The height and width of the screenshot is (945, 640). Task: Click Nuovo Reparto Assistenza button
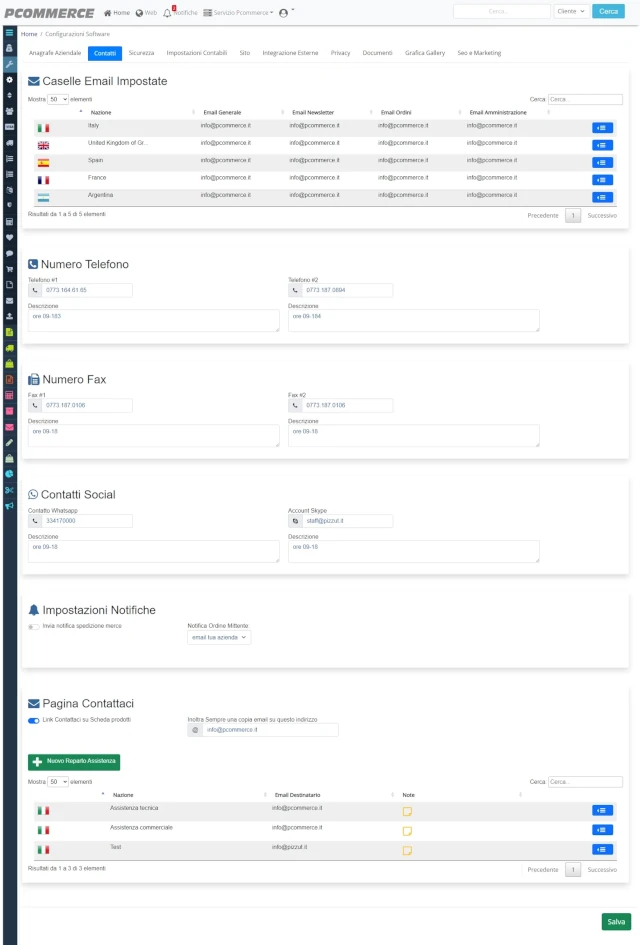[74, 762]
